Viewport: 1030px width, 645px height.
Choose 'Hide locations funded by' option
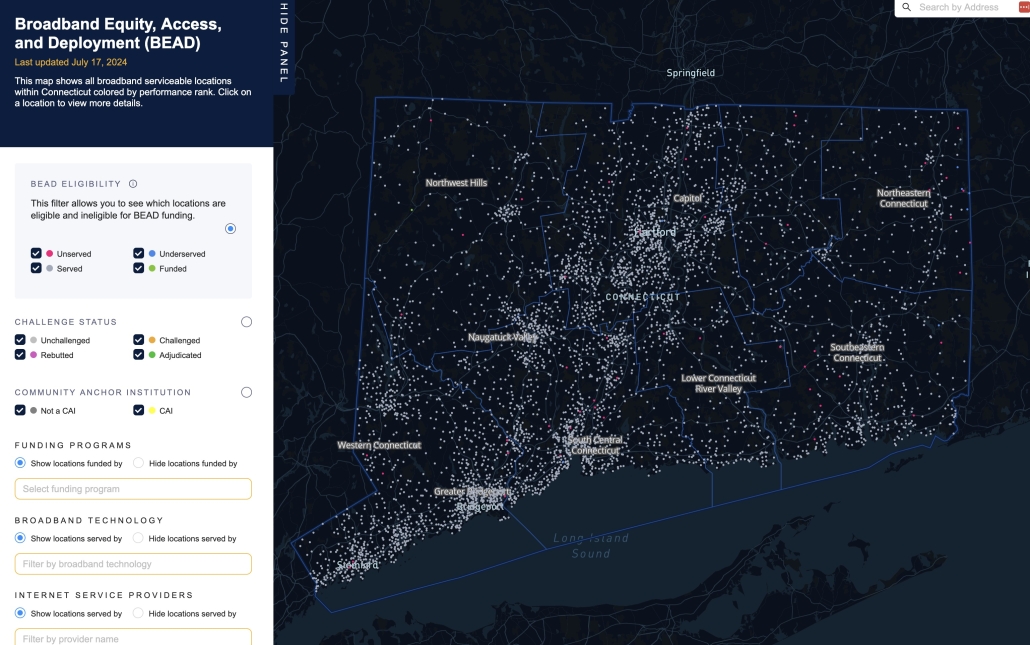coord(139,463)
